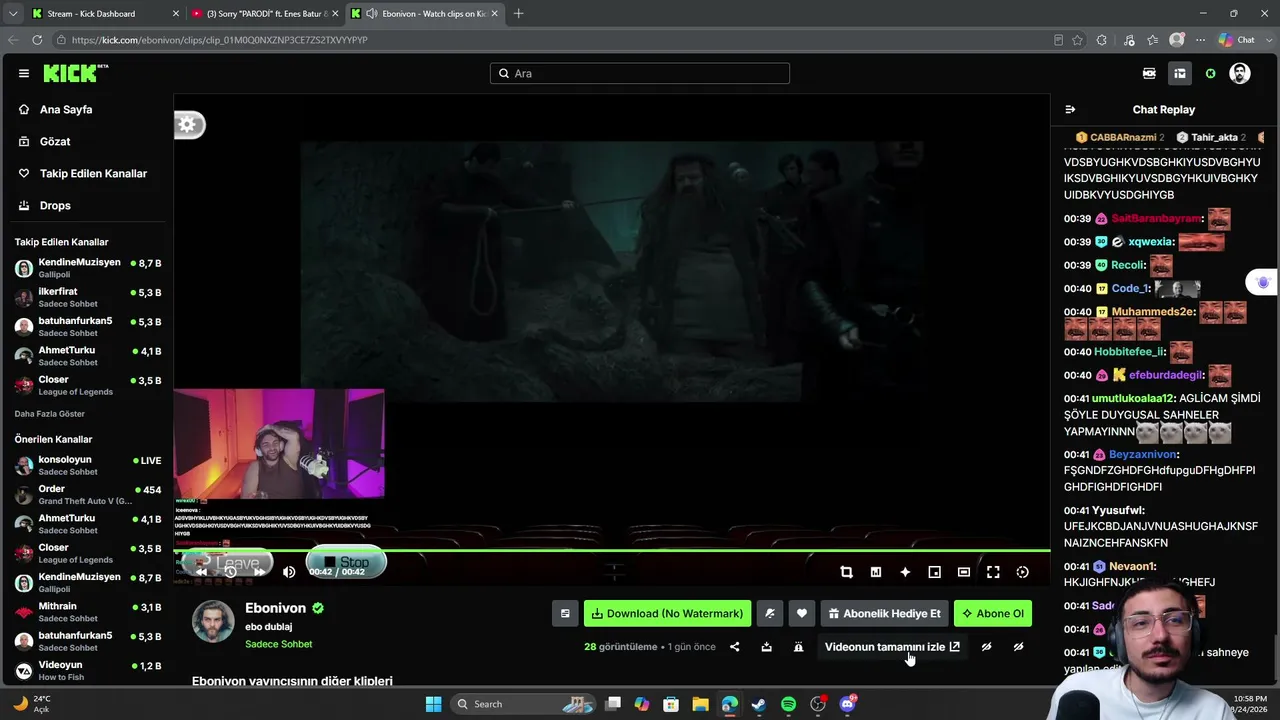Toggle the first crossed-eye visibility icon

pos(986,647)
